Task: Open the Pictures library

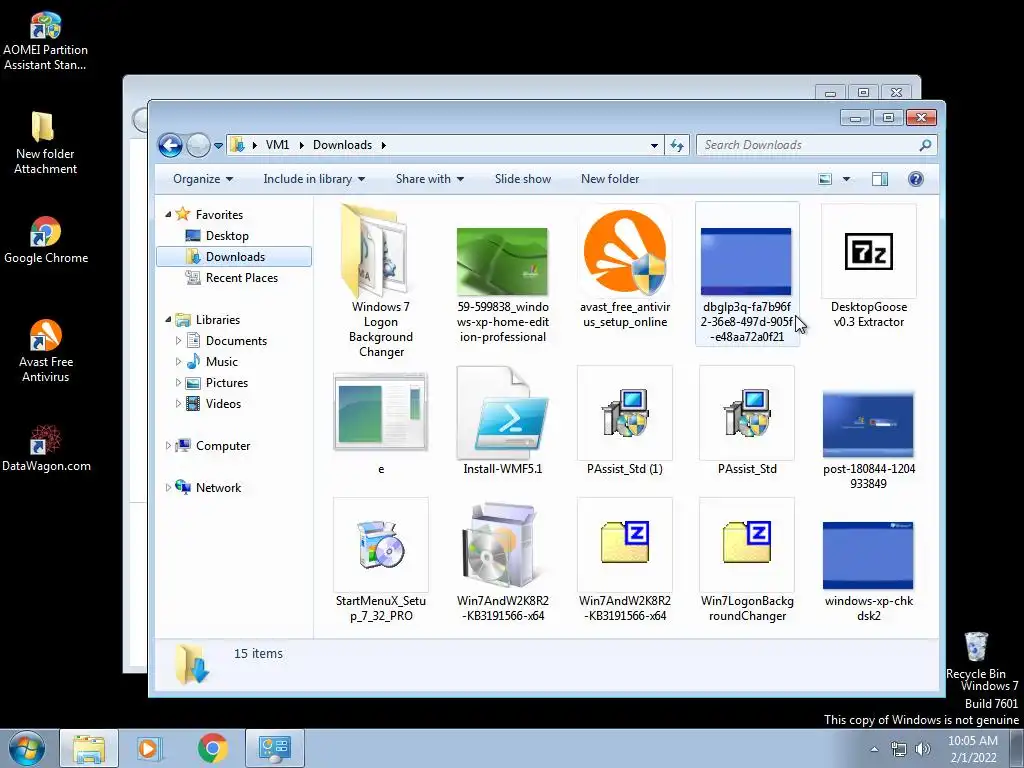Action: 226,383
